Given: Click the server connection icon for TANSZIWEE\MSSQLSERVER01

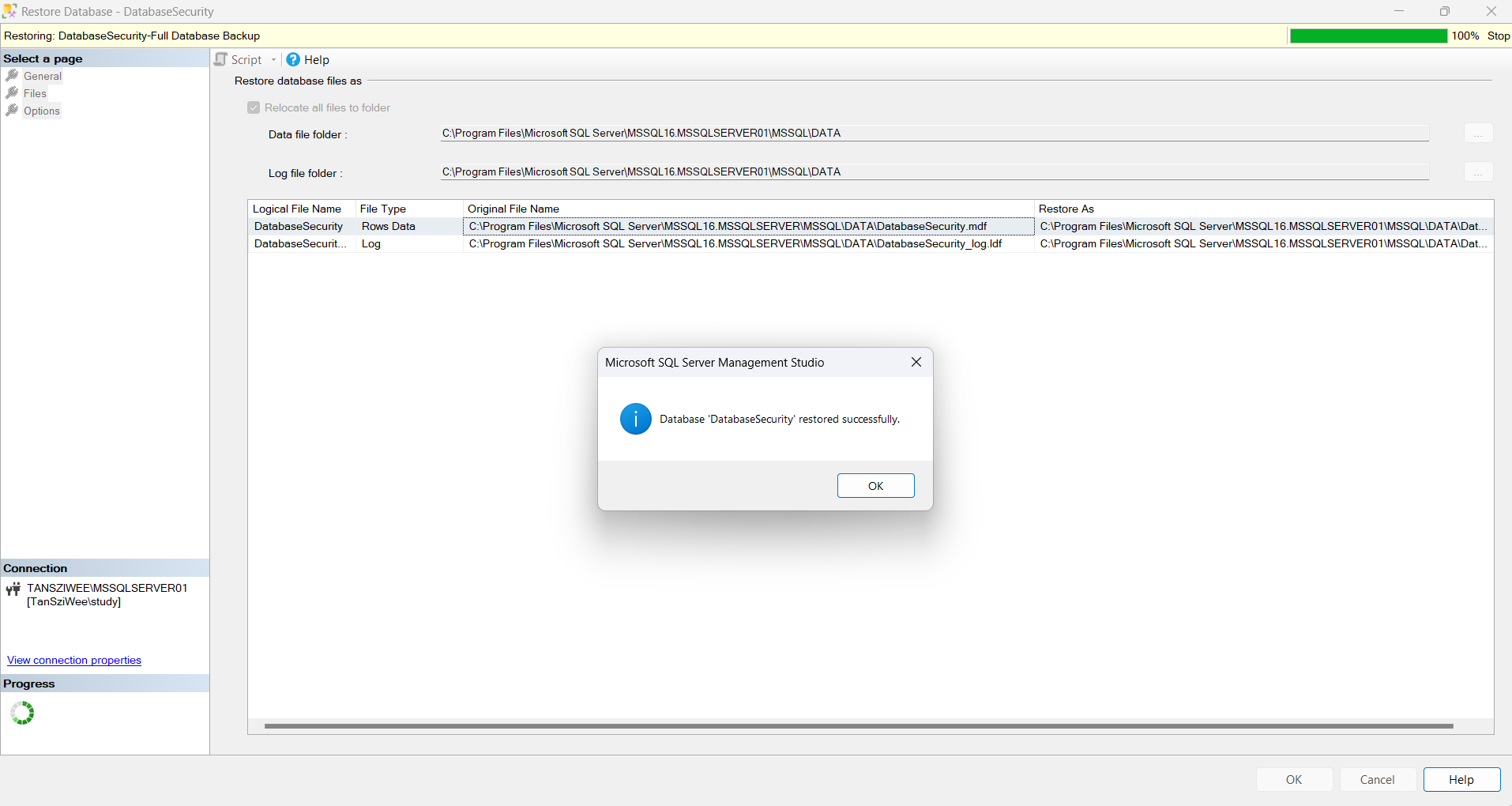Looking at the screenshot, I should (x=13, y=589).
